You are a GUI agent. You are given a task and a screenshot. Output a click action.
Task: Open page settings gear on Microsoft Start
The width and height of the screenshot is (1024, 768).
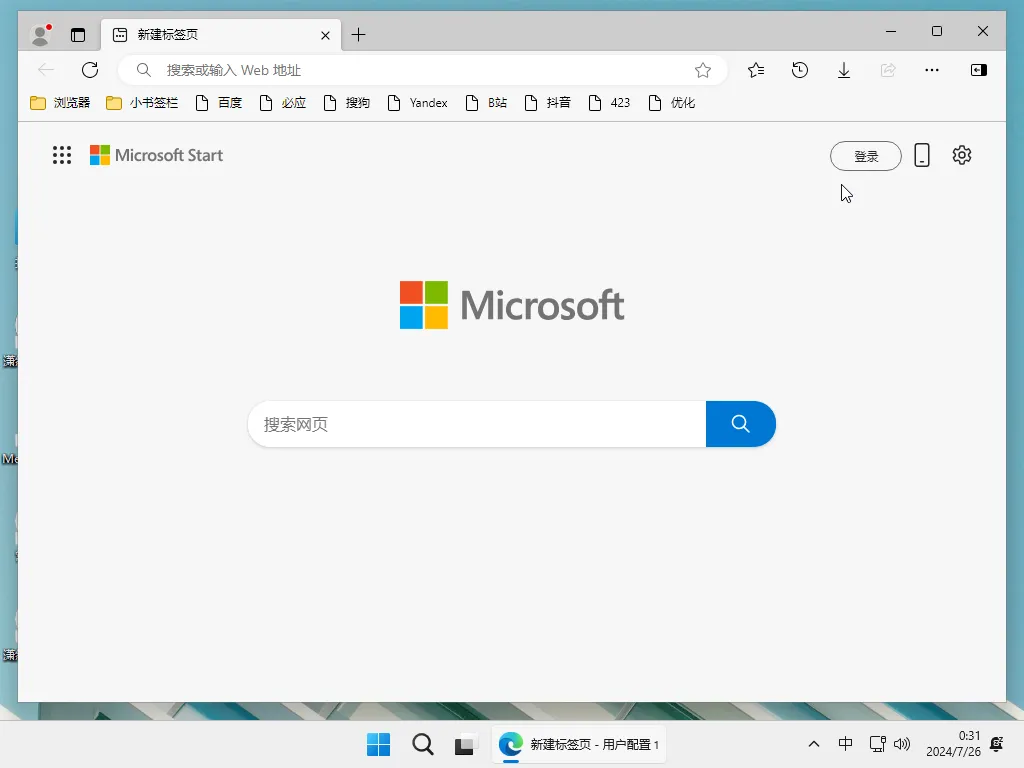[961, 155]
